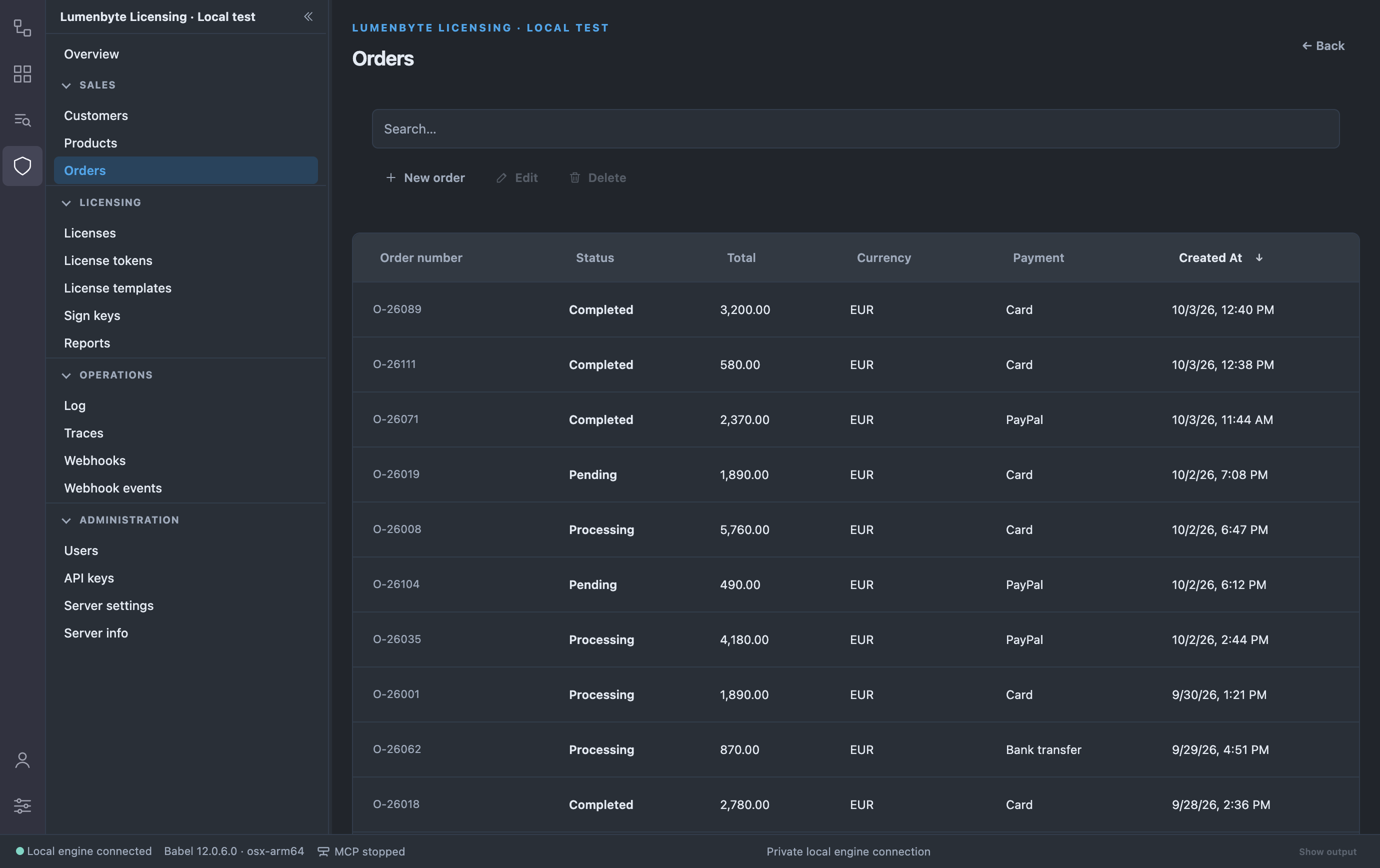Click the trash Delete icon
This screenshot has height=868, width=1380.
tap(575, 177)
